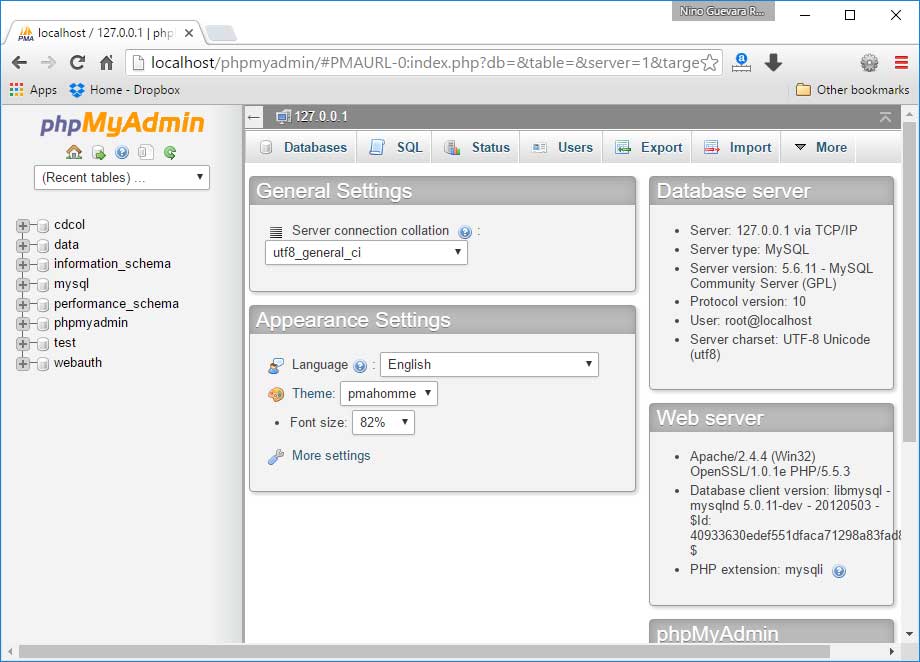Viewport: 920px width, 662px height.
Task: Open the information_schema database name
Action: coord(112,264)
